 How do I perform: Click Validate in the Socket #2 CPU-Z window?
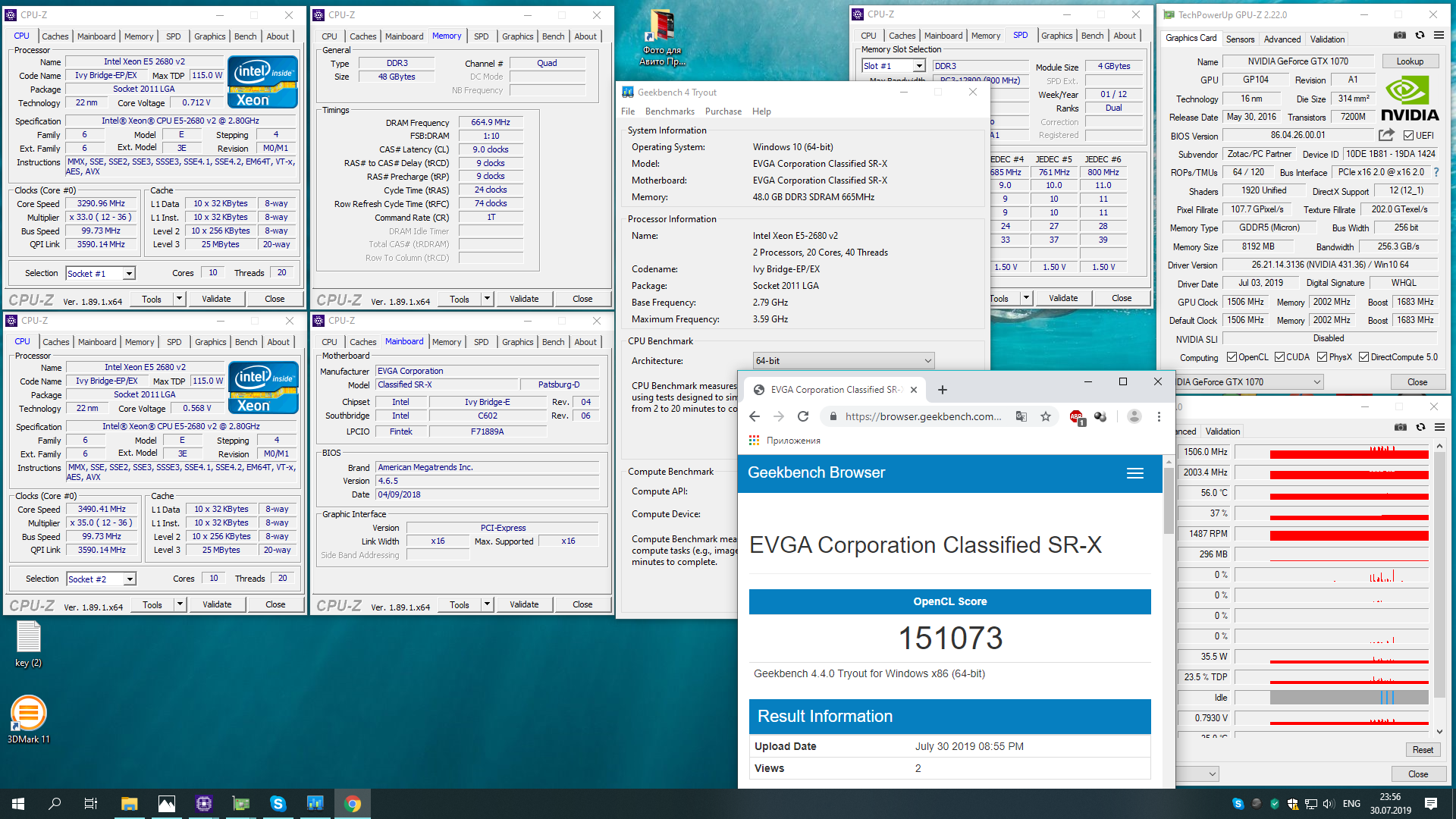tap(217, 604)
